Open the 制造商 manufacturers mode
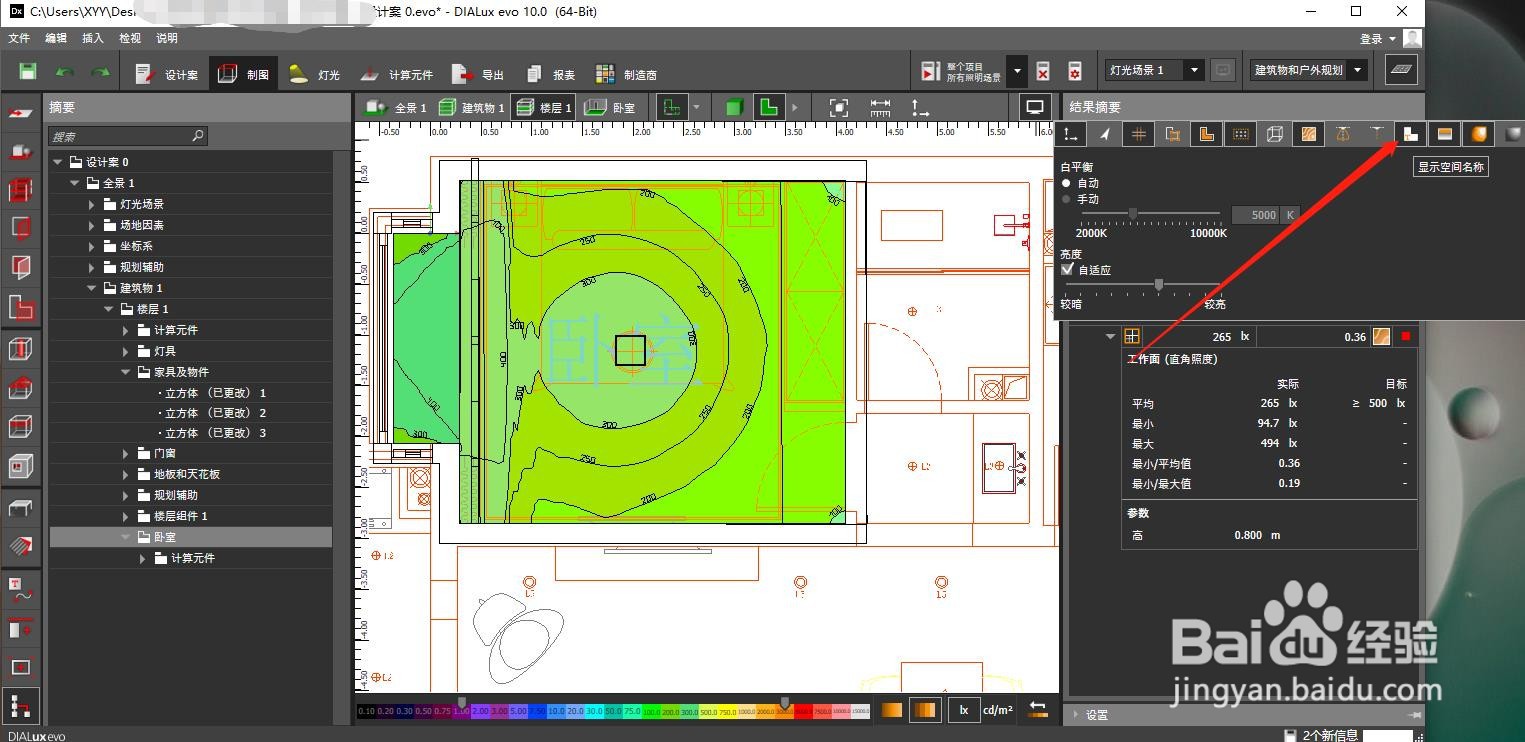This screenshot has width=1525, height=742. [x=626, y=74]
